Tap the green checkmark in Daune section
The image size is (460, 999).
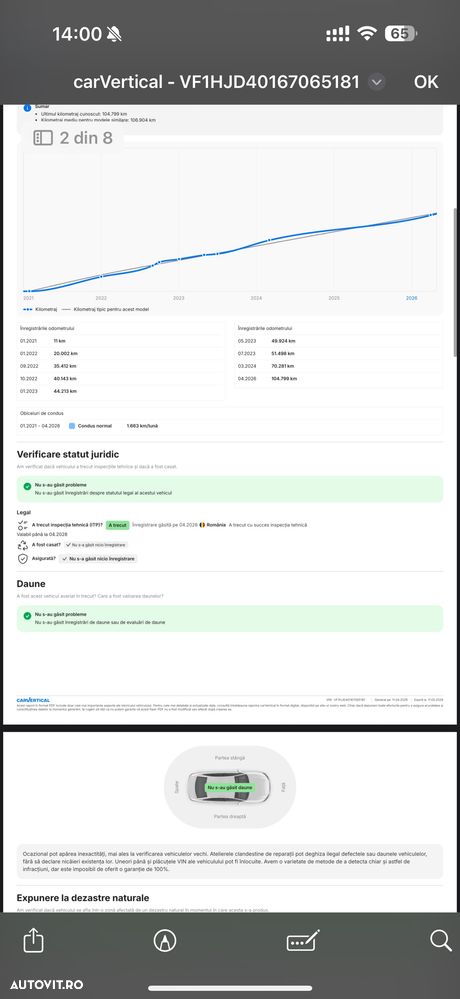coord(27,616)
